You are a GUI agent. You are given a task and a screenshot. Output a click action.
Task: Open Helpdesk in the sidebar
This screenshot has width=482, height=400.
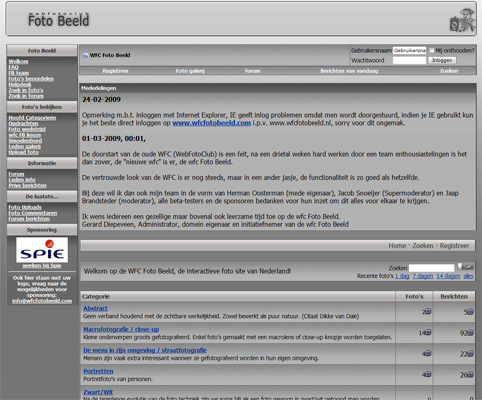click(20, 84)
